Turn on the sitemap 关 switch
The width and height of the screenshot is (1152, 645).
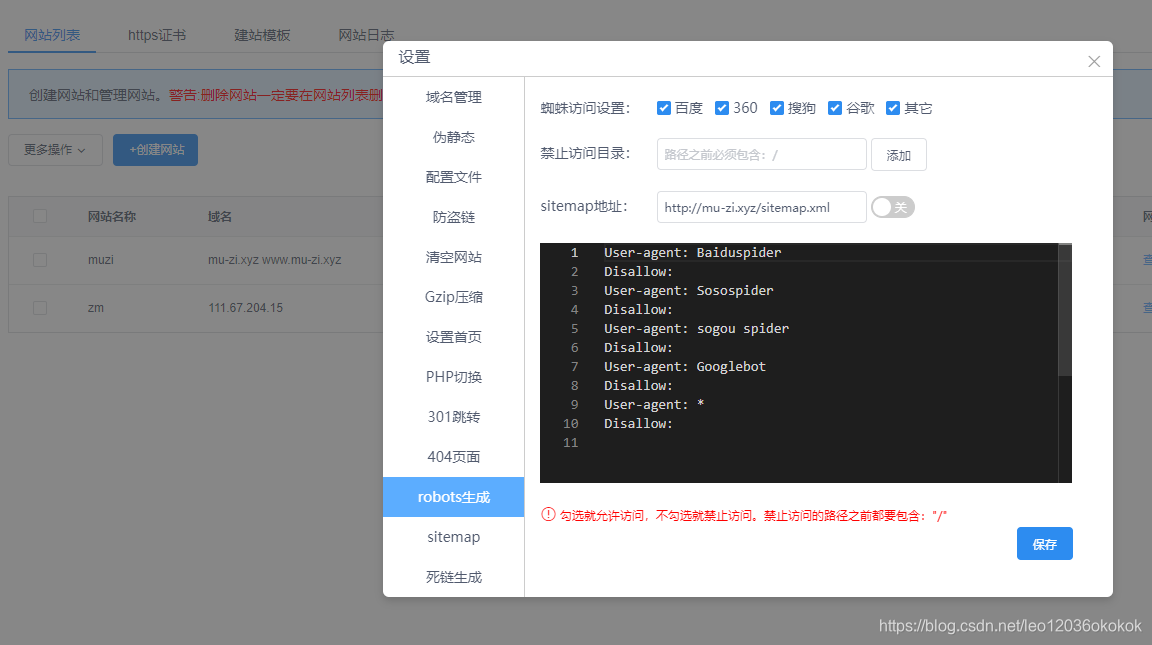[x=893, y=207]
